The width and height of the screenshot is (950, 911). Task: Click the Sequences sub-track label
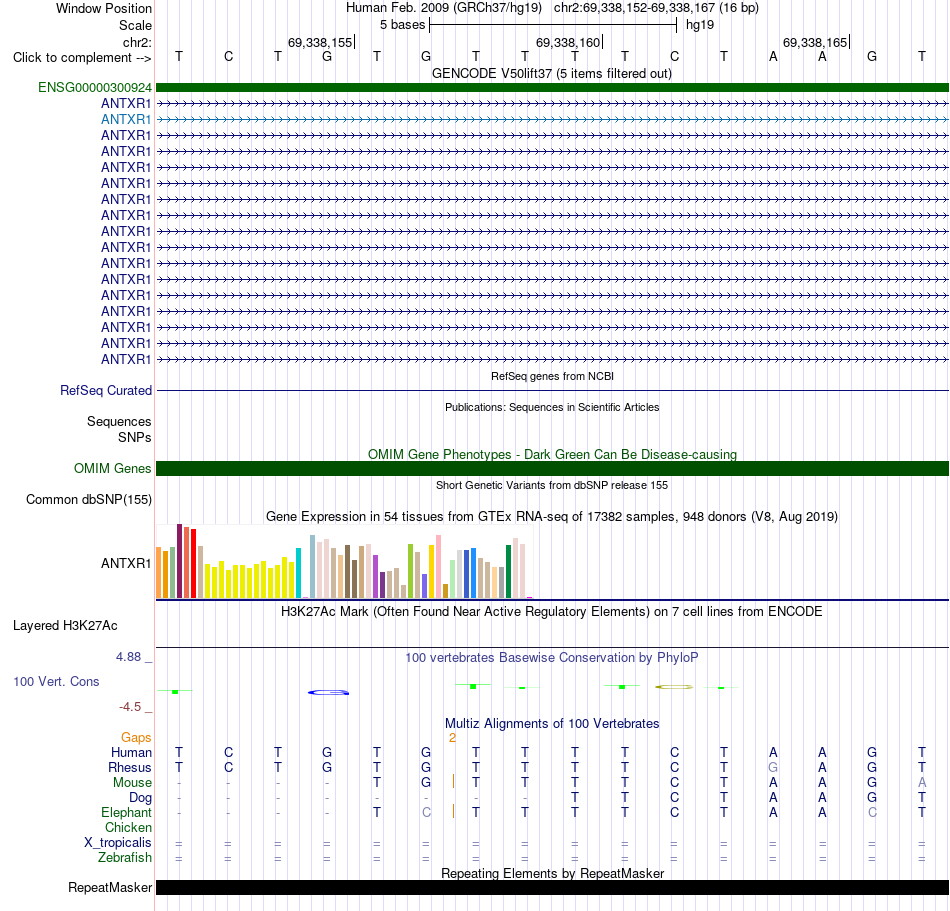[119, 422]
